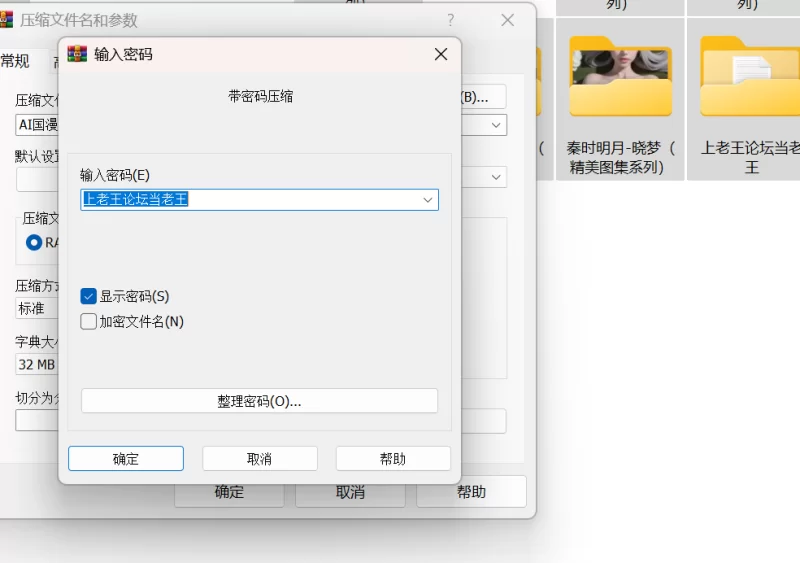This screenshot has width=800, height=563.
Task: Click archive name field showing AI国漫
Action: [37, 125]
